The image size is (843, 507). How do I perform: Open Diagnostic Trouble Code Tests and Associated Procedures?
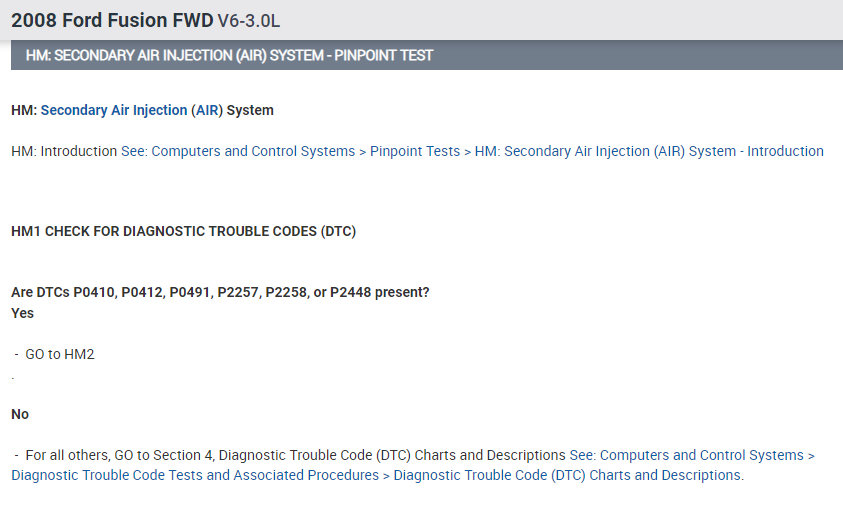click(195, 475)
